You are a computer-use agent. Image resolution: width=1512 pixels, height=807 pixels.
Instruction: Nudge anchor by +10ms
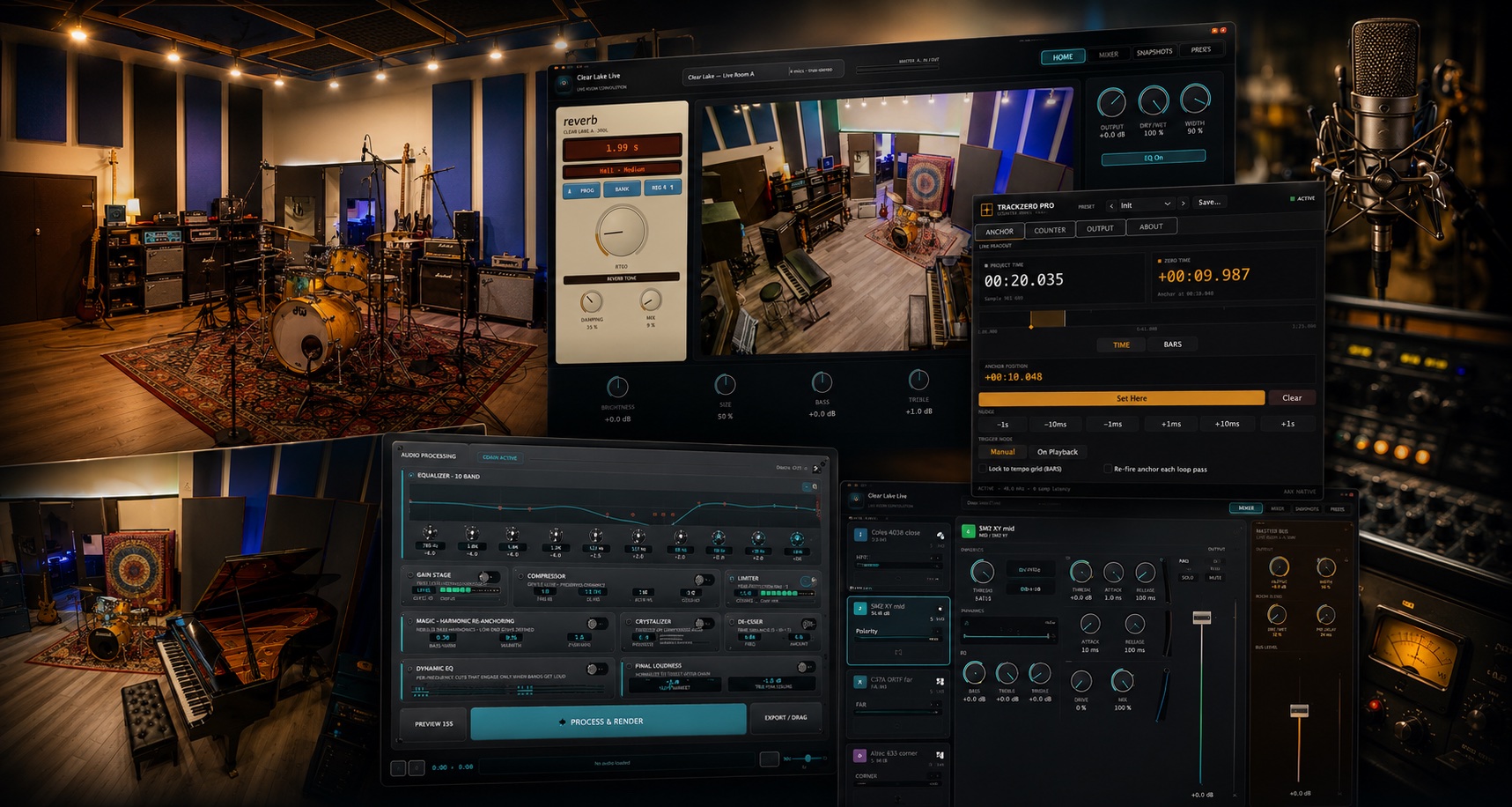pos(1227,424)
